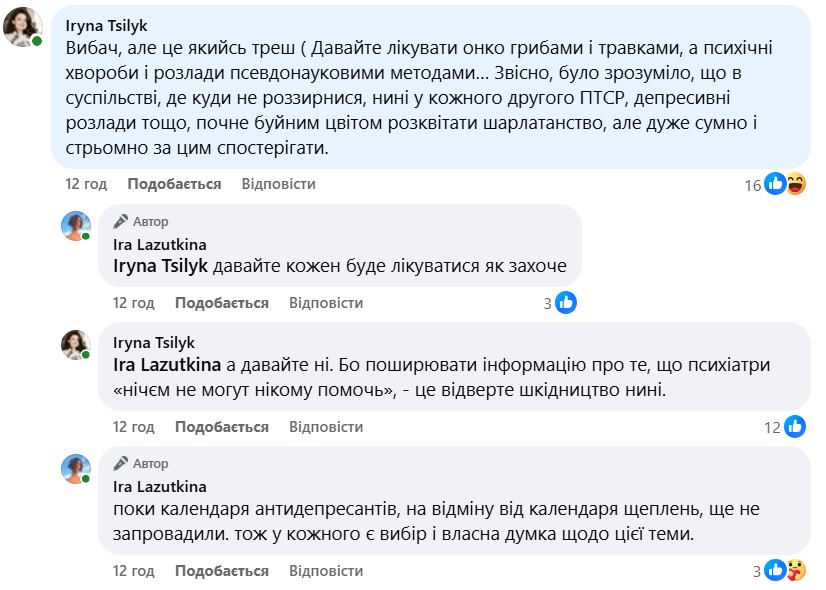This screenshot has width=826, height=590.
Task: Click the pencil Author badge icon on last comment
Action: [x=121, y=464]
